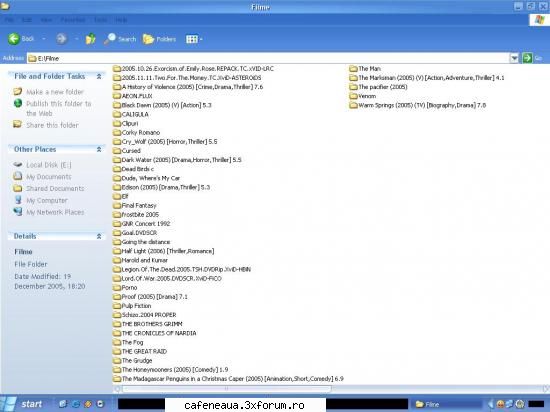
Task: Click the Make a new folder link
Action: pos(55,92)
